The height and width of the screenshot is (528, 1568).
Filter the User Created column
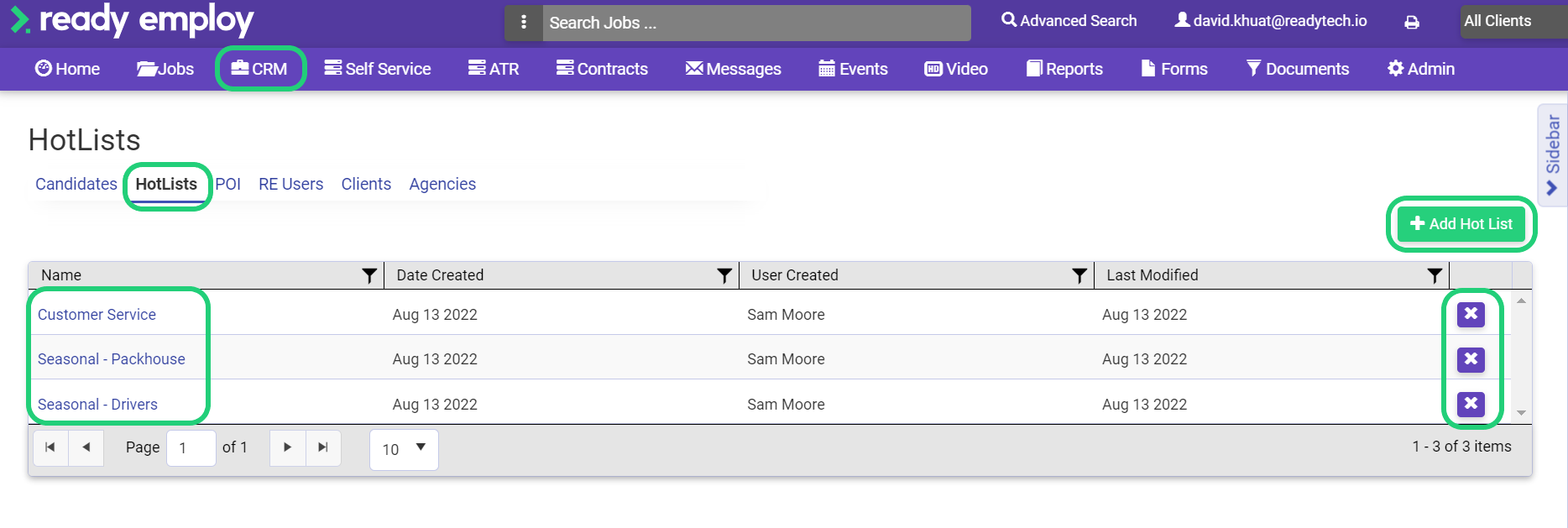click(x=1079, y=275)
